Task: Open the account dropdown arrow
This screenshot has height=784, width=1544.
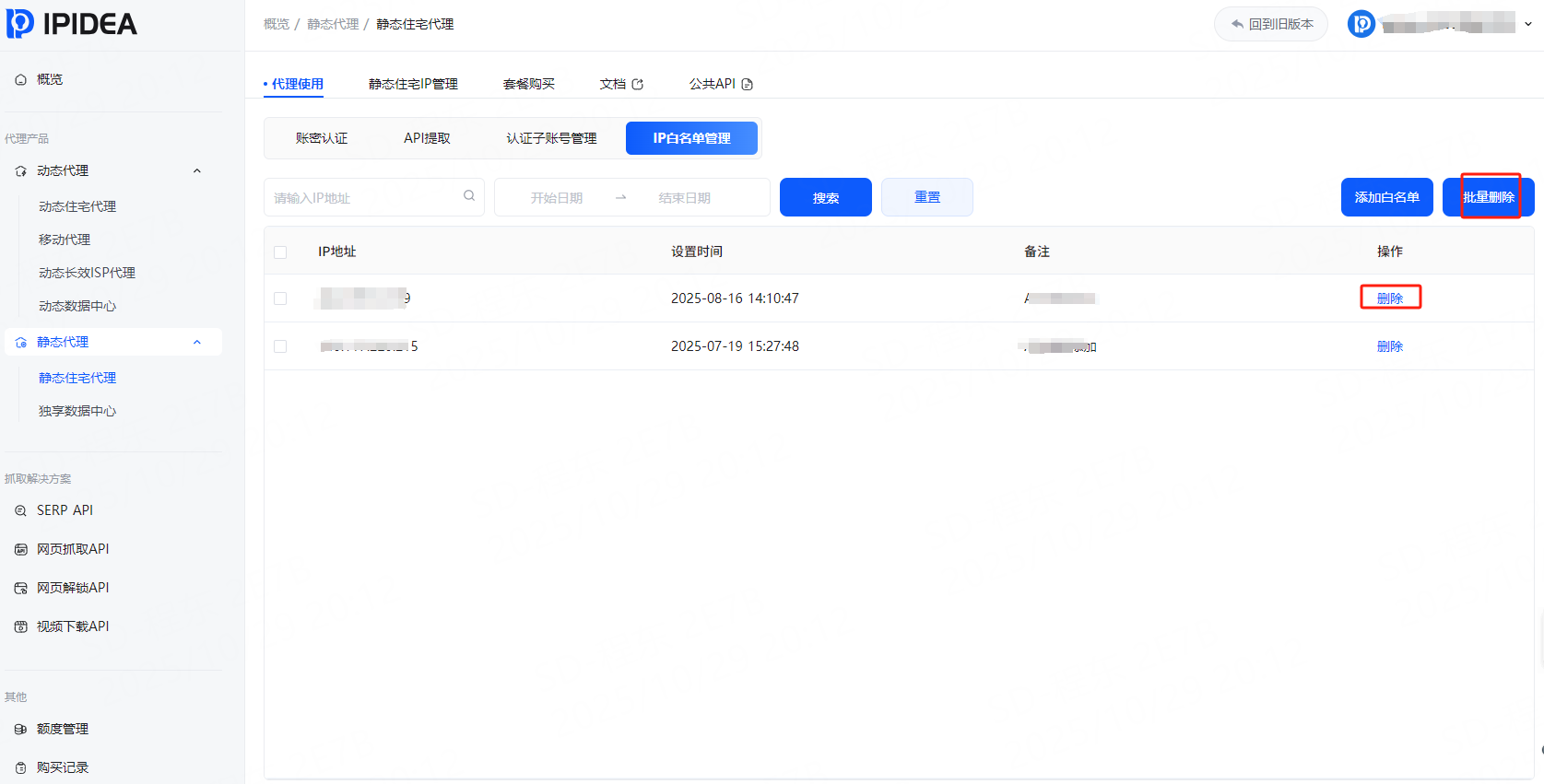Action: coord(1527,25)
